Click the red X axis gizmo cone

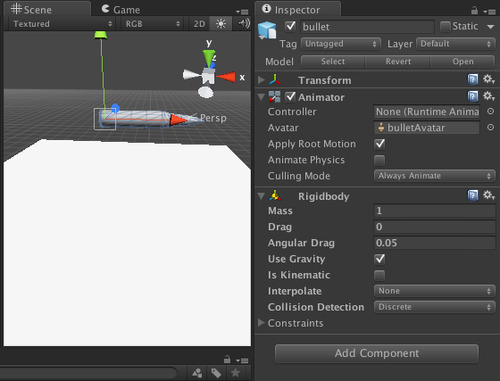click(225, 77)
